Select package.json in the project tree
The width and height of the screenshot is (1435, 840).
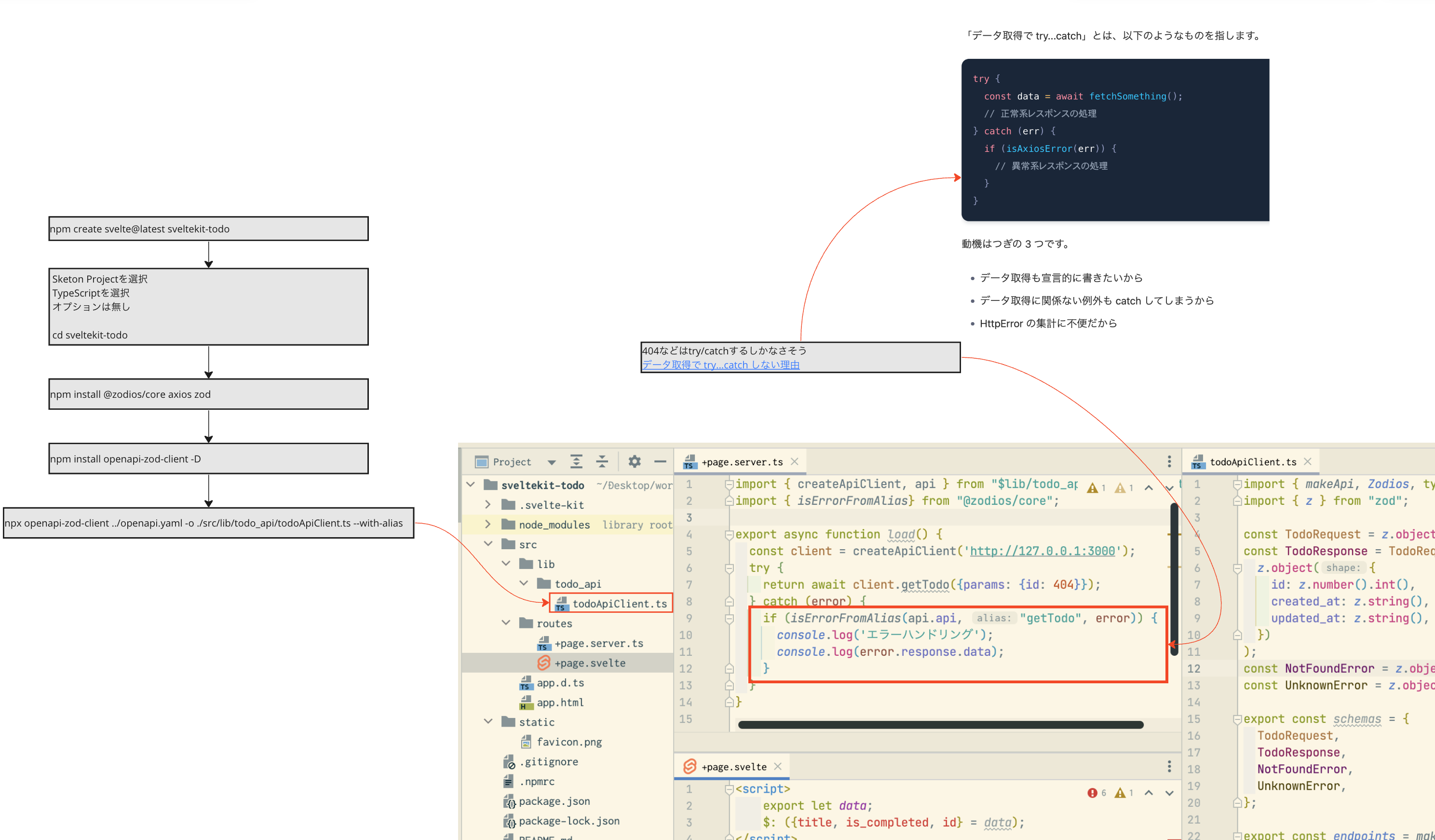point(554,801)
